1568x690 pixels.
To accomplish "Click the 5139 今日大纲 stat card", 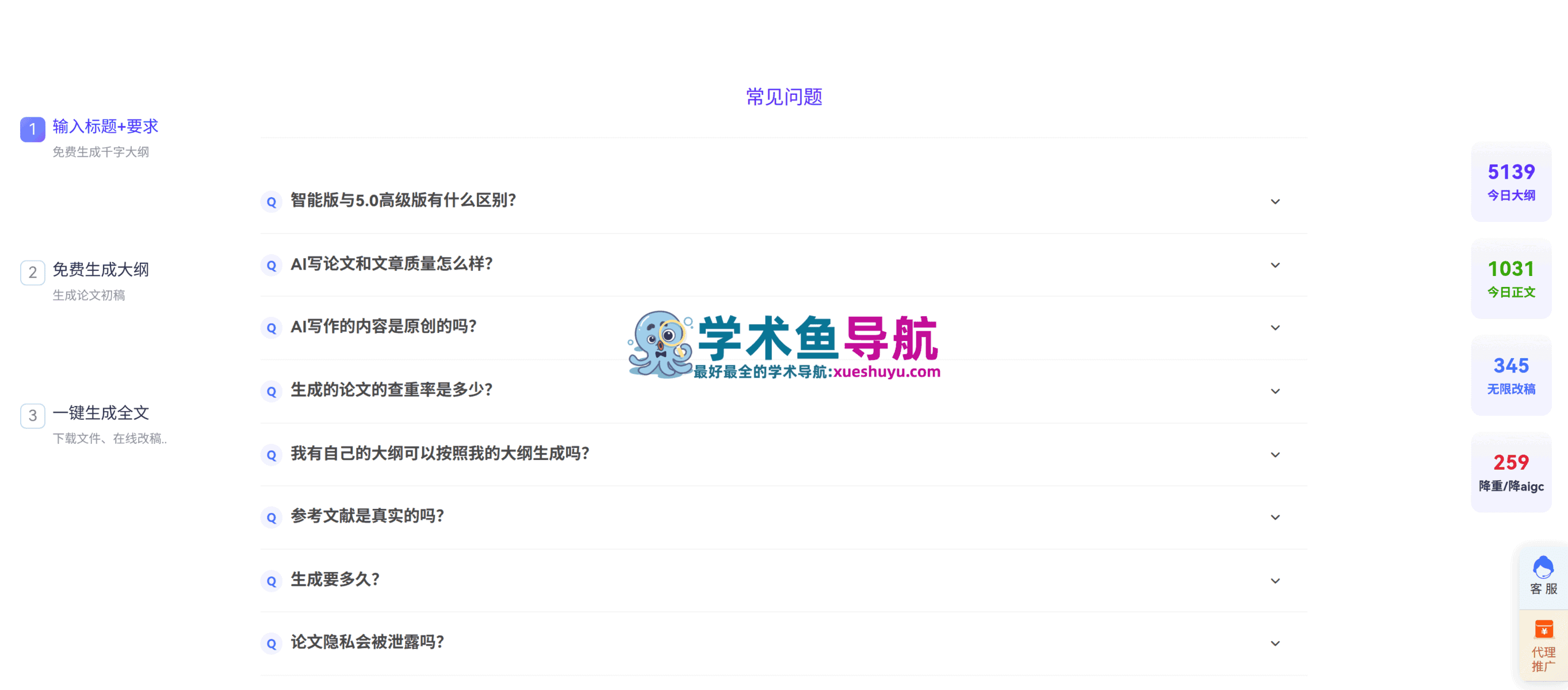I will pos(1511,181).
